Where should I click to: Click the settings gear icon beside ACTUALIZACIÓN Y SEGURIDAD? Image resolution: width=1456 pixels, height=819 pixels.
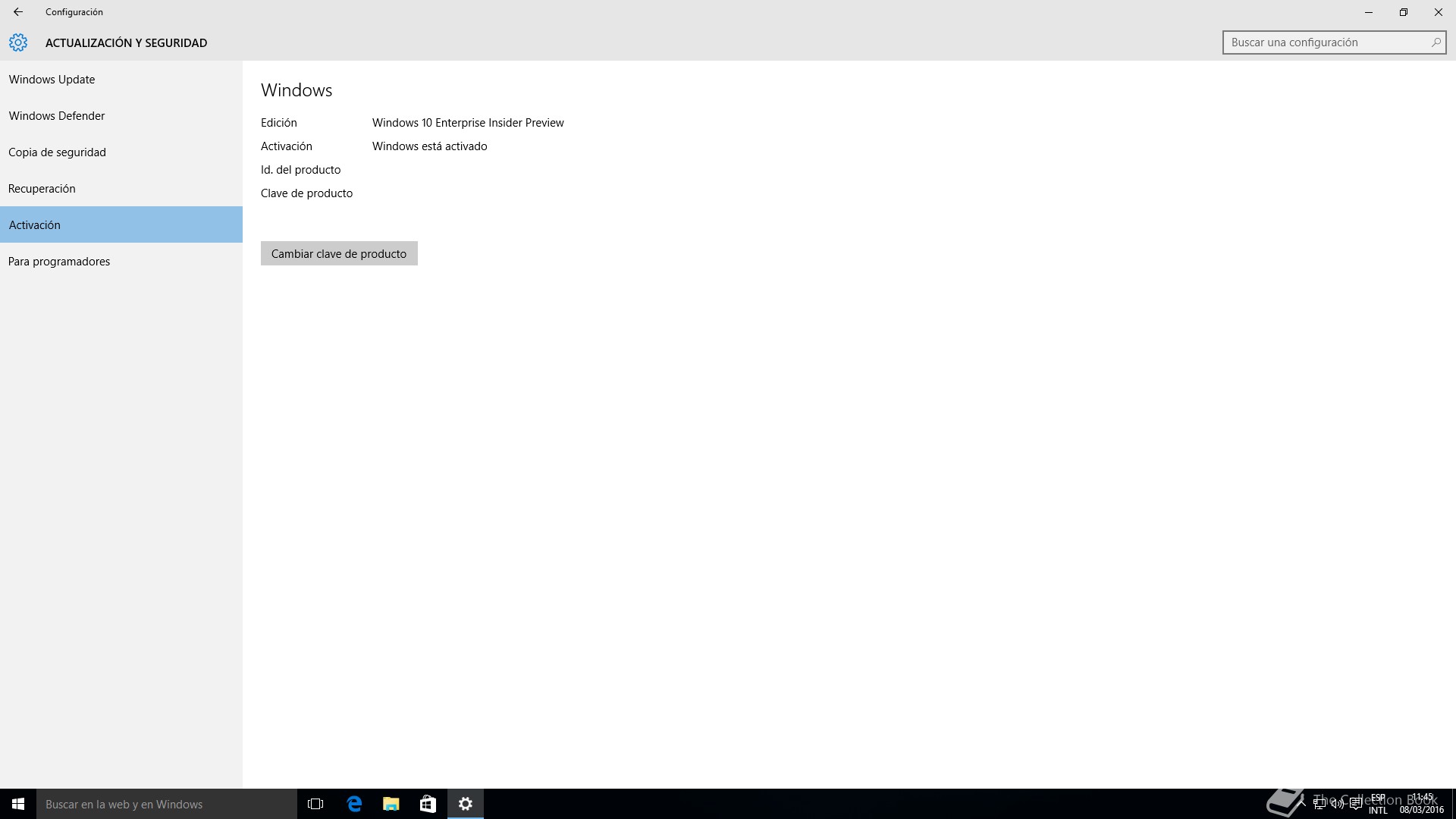point(18,42)
